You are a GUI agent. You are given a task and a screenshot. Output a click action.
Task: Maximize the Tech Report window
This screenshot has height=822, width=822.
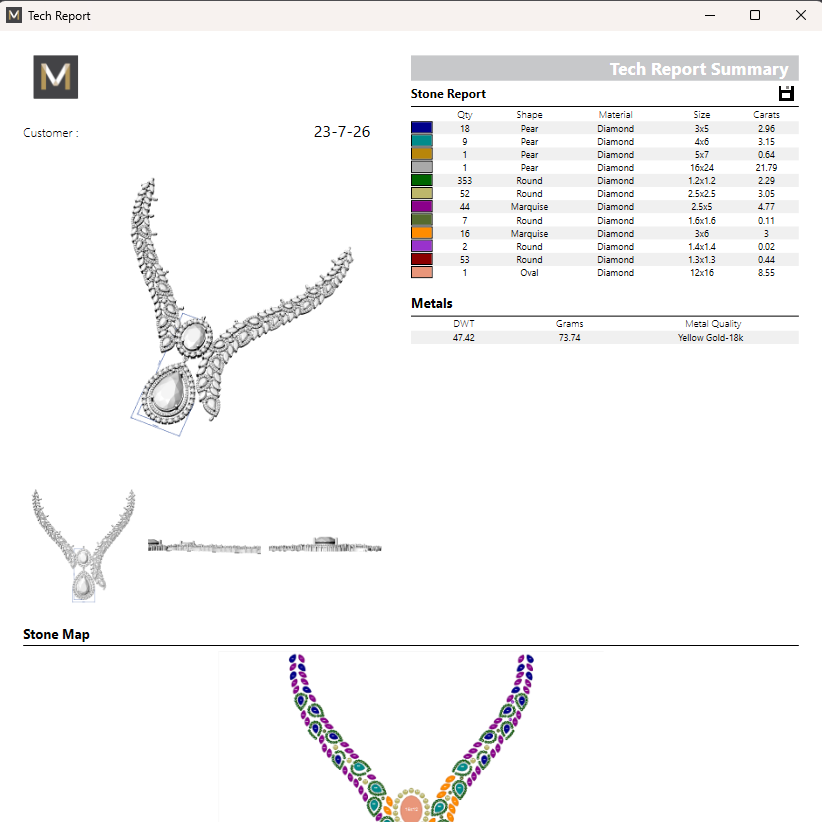[x=755, y=15]
